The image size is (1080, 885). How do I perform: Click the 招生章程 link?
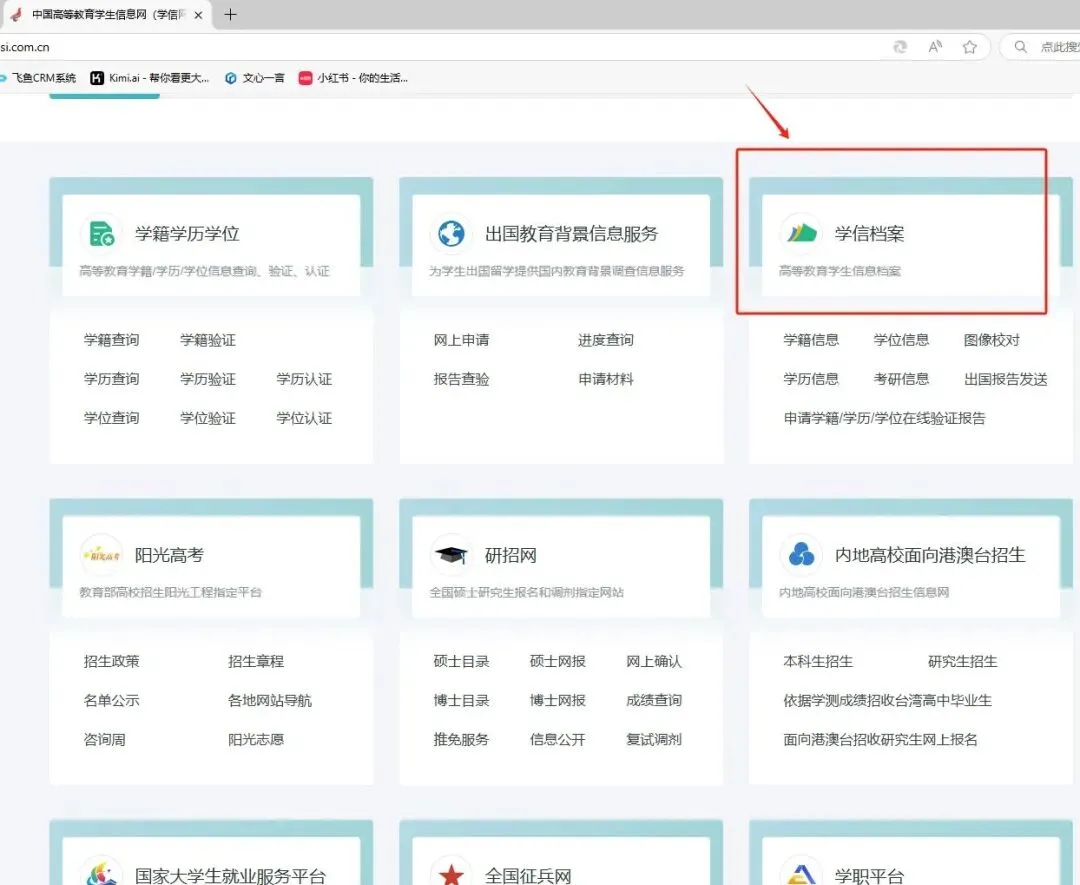click(x=256, y=661)
